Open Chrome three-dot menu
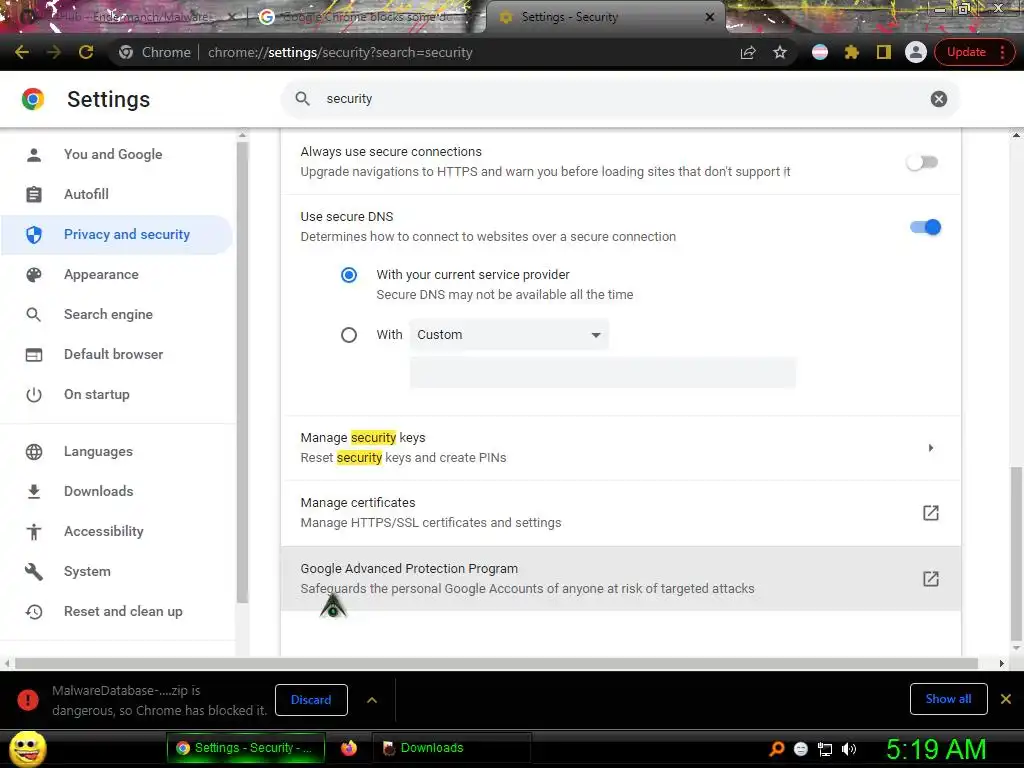 (1002, 52)
